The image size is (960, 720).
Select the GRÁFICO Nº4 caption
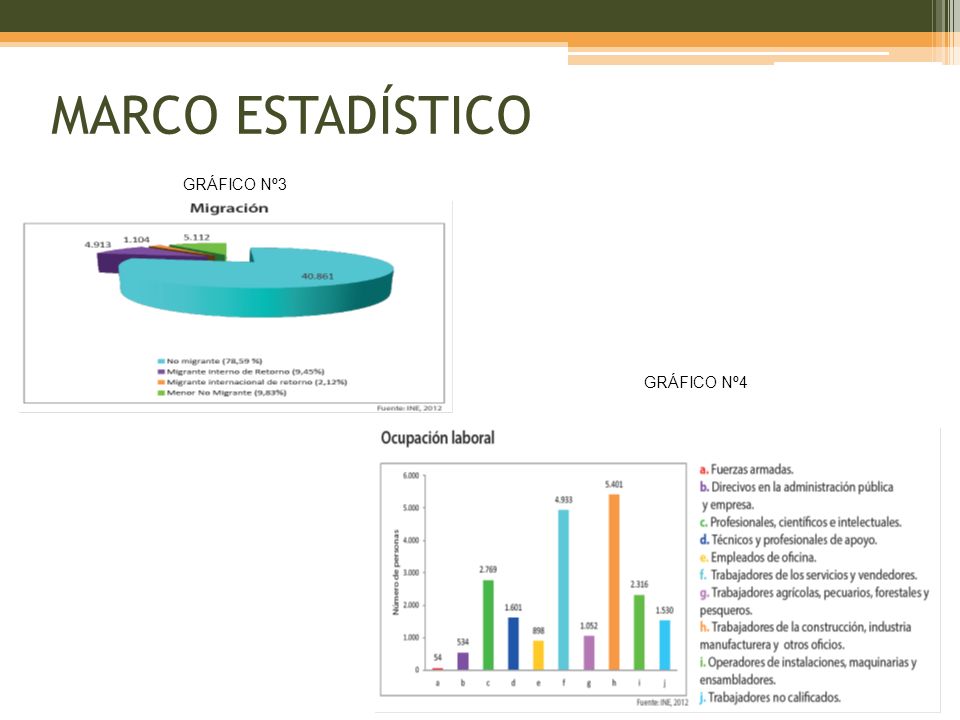(695, 383)
